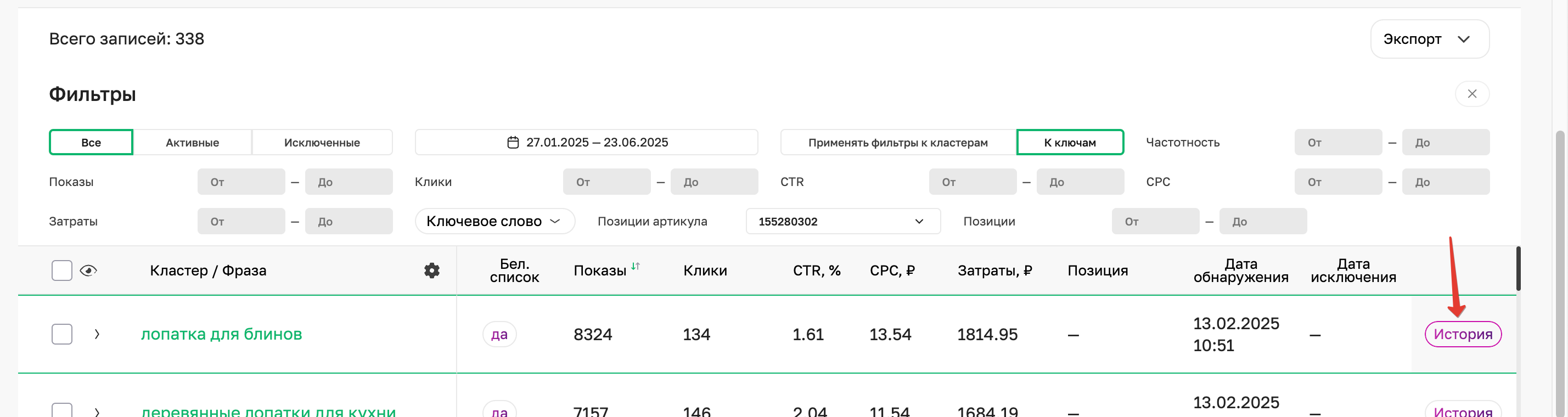
Task: Click CPC От field
Action: [x=1338, y=182]
